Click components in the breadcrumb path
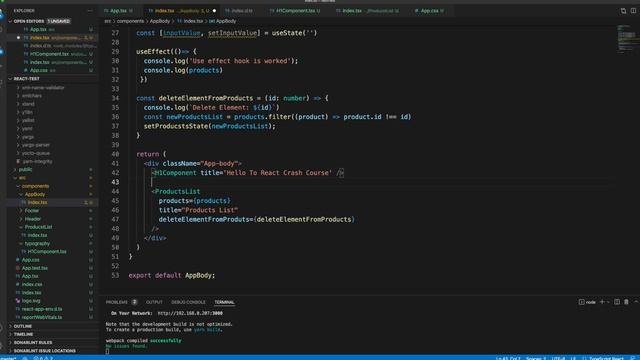The height and width of the screenshot is (360, 640). 130,21
